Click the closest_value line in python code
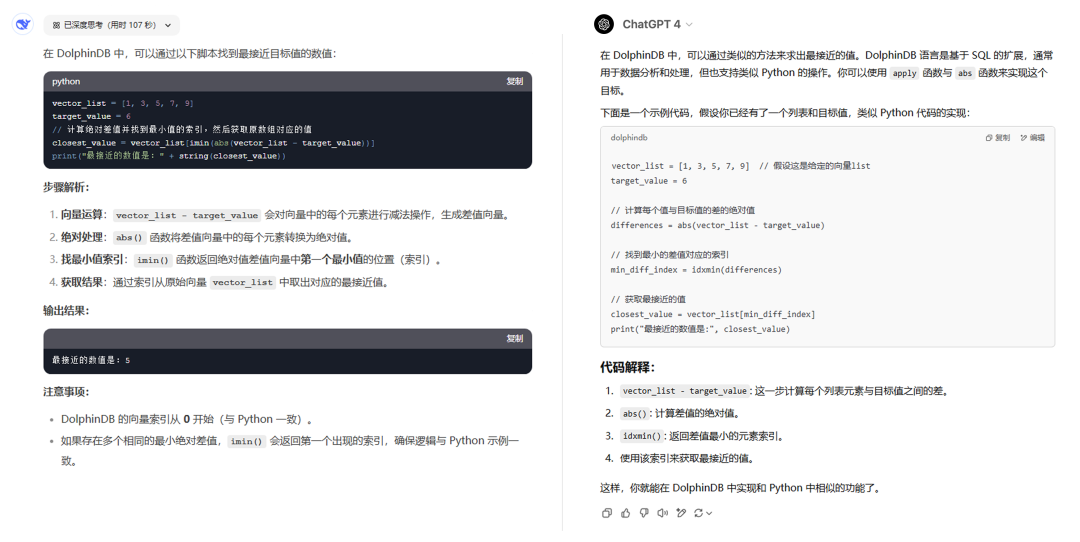The image size is (1080, 542). pyautogui.click(x=214, y=143)
